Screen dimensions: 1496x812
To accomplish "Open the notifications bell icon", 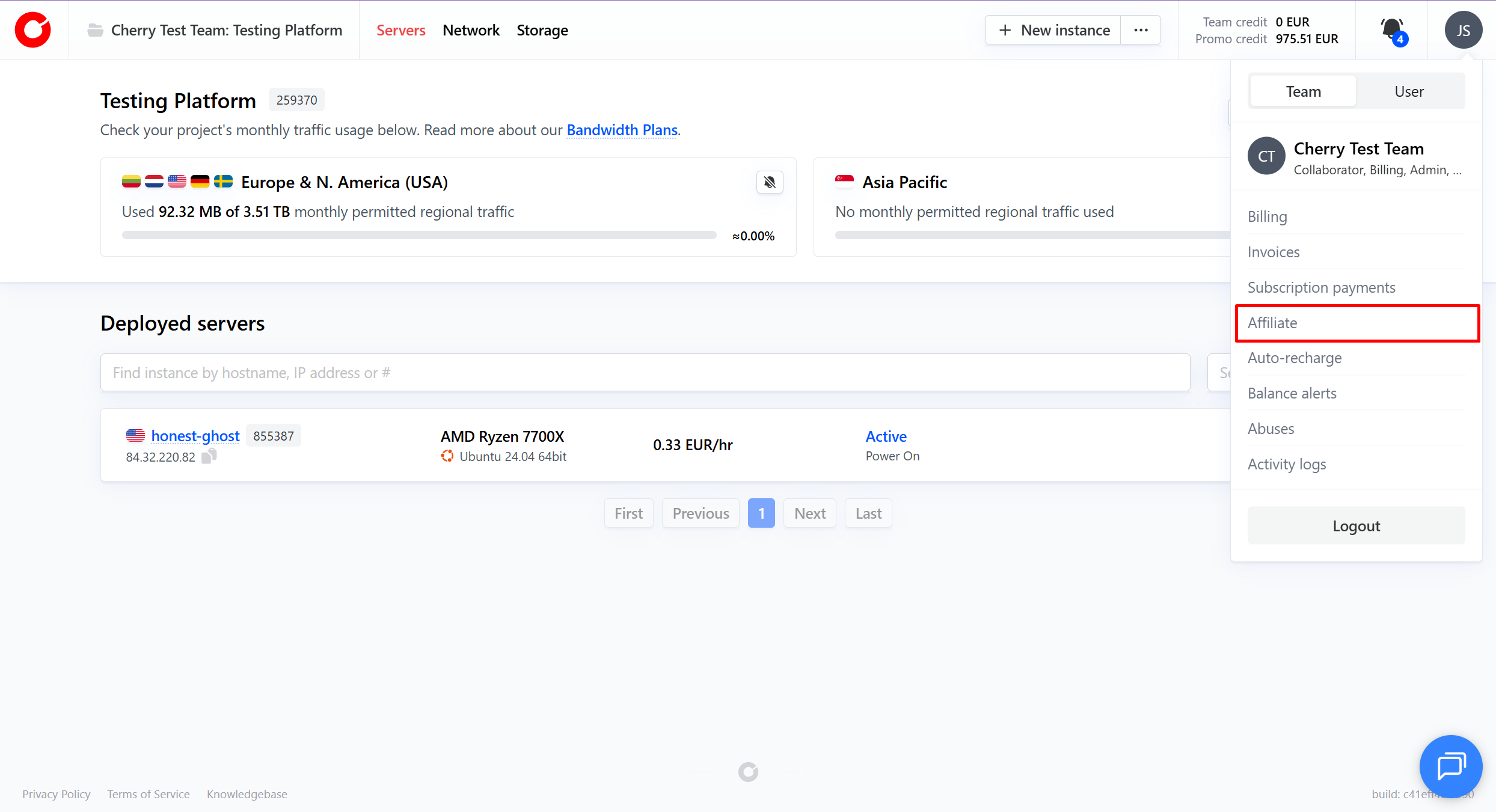I will [1391, 29].
